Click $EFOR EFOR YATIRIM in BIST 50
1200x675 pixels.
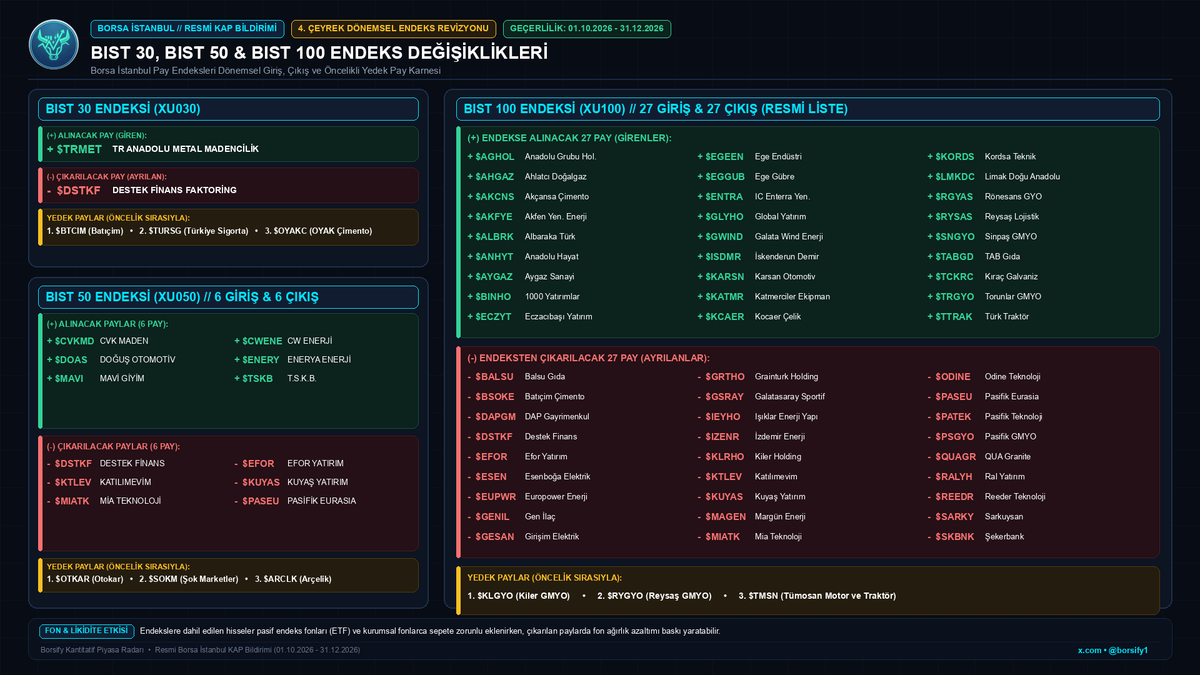(288, 464)
